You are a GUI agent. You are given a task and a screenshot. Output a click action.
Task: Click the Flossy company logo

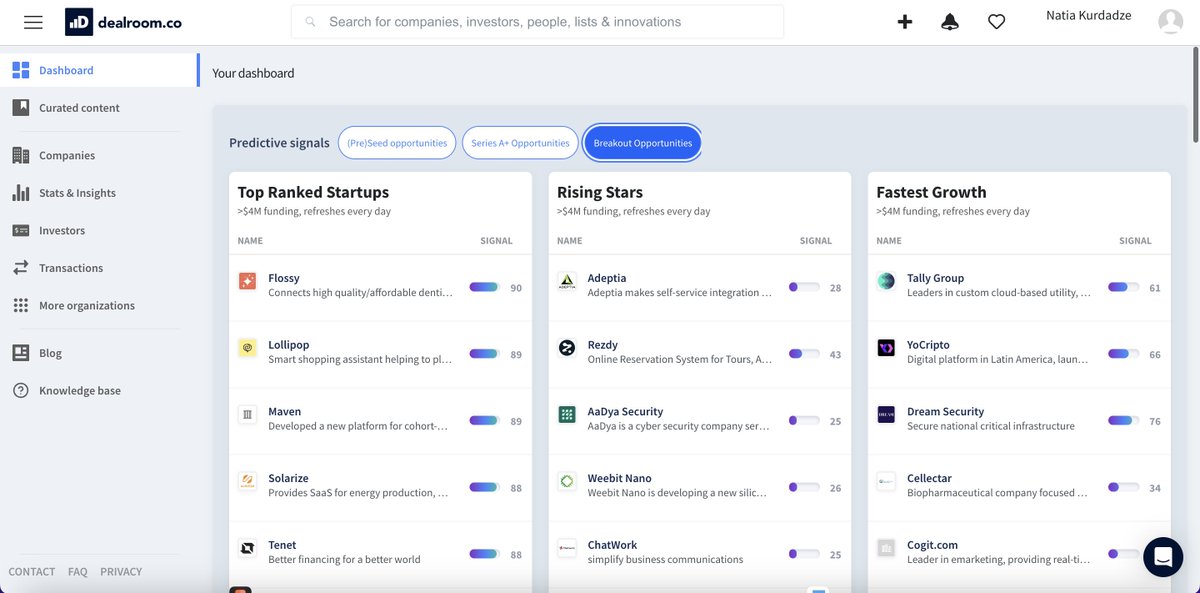coord(248,281)
